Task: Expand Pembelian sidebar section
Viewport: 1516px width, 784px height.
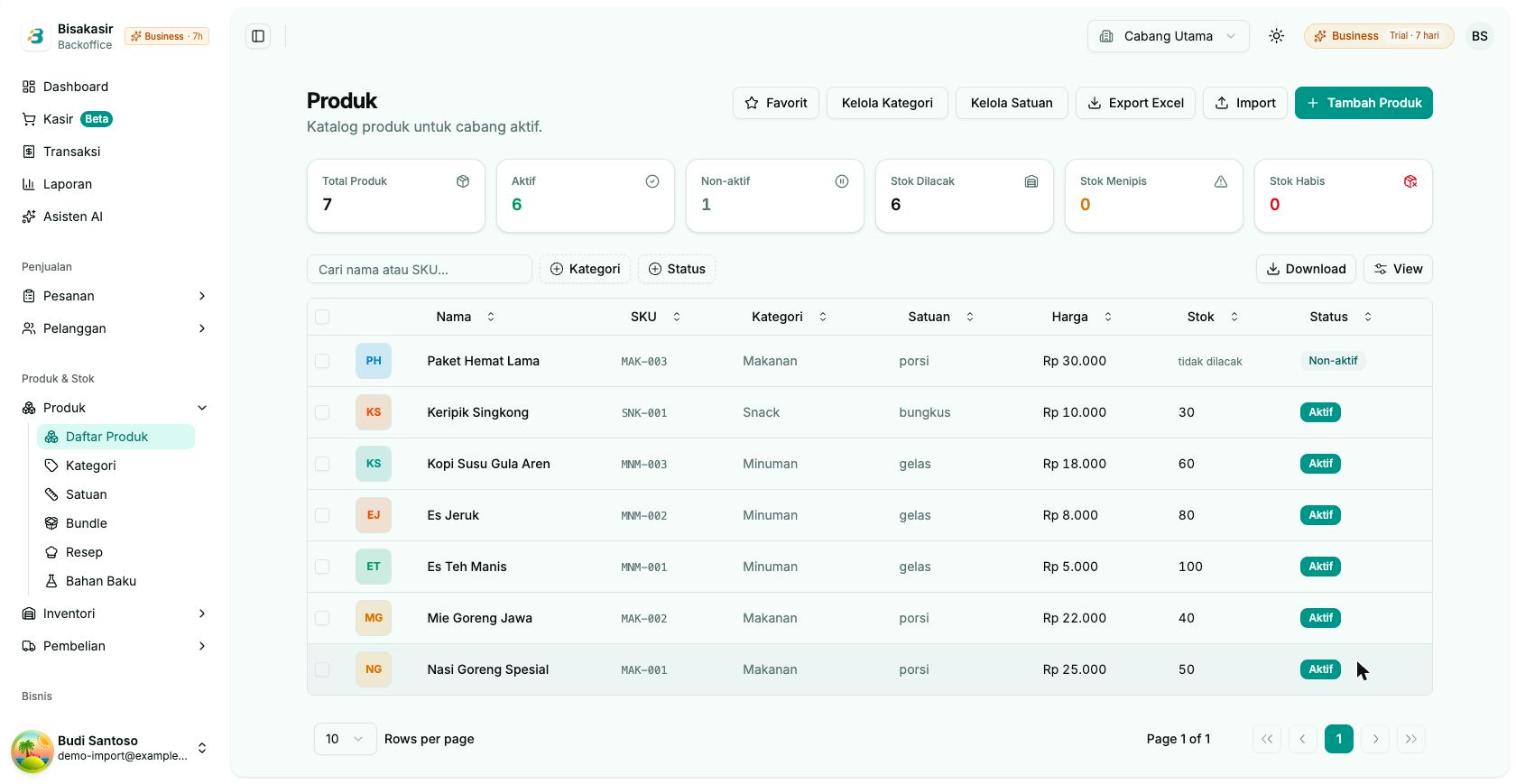Action: [x=114, y=646]
